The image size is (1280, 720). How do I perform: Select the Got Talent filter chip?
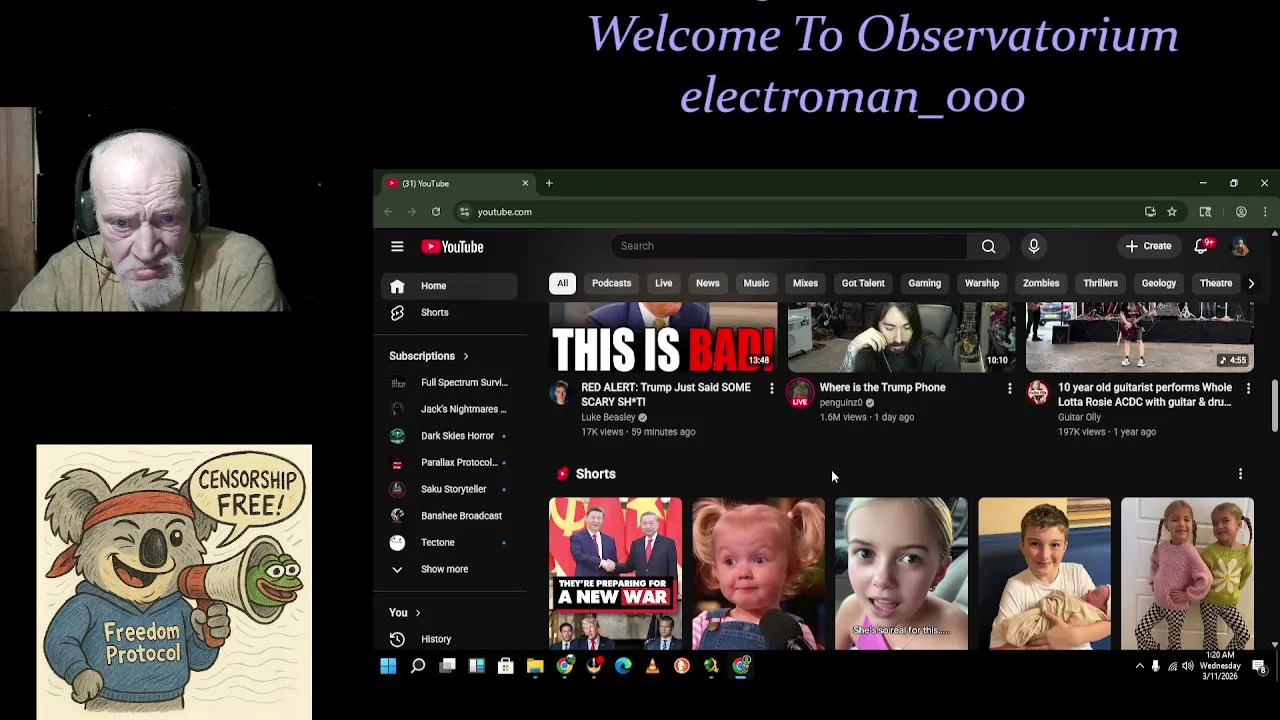click(x=863, y=283)
